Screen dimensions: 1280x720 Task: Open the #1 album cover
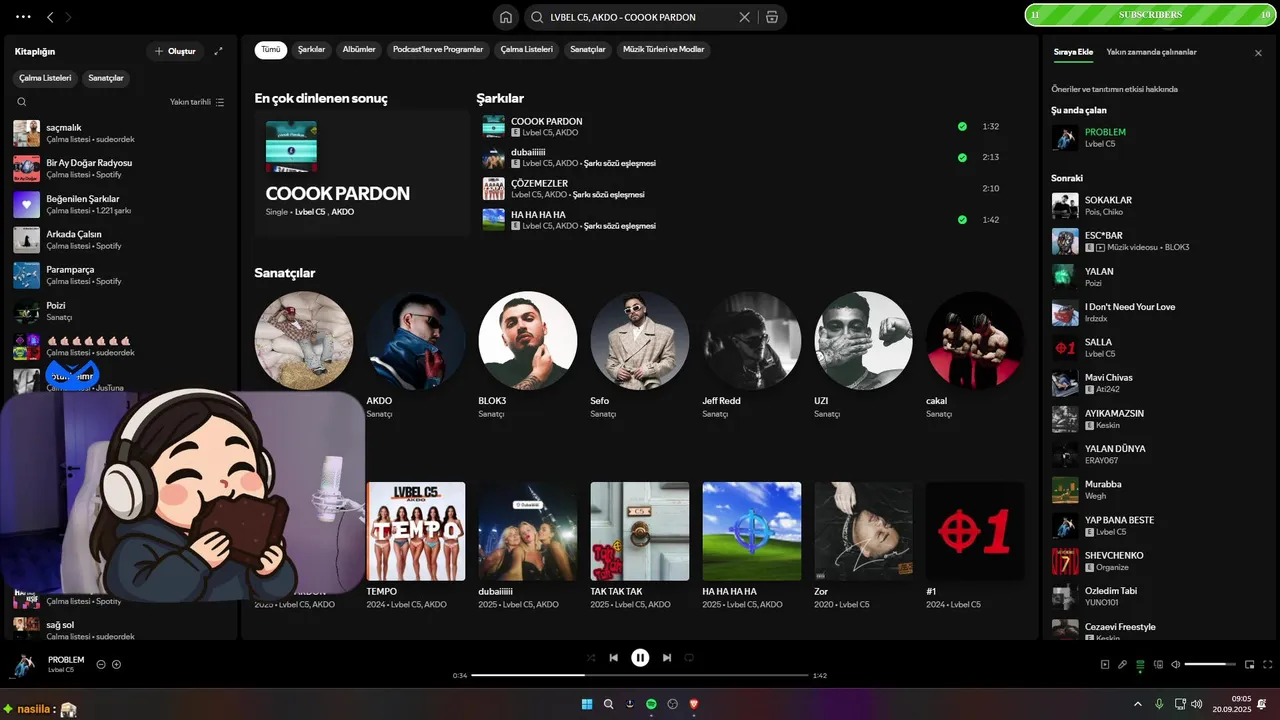[976, 531]
